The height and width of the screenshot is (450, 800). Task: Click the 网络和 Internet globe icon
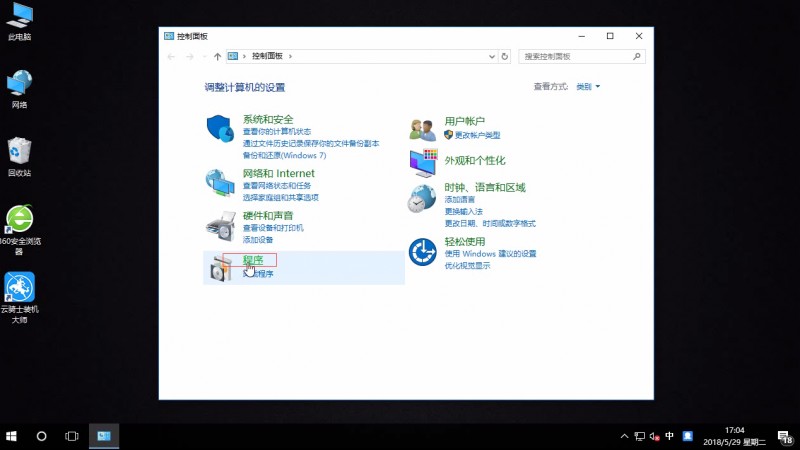pyautogui.click(x=220, y=183)
